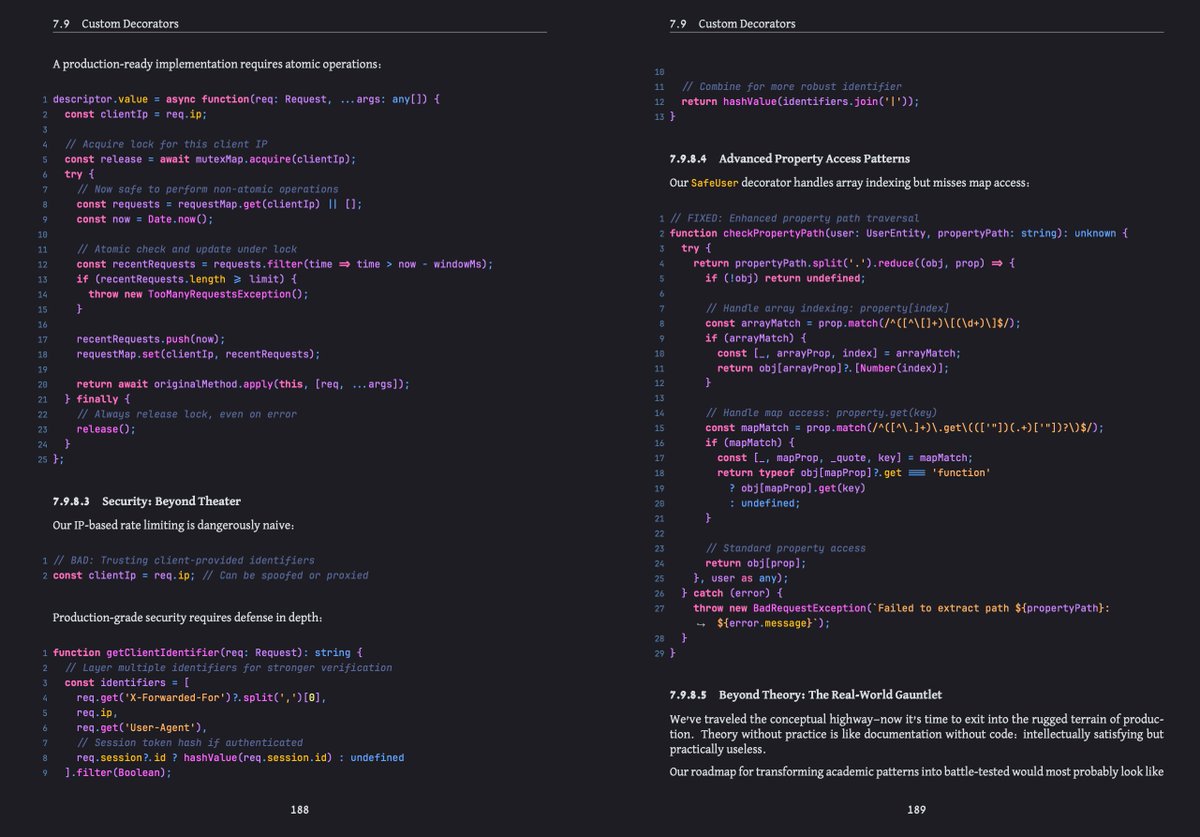
Task: Click the left page header '7.9 Custom Decorators'
Action: point(116,23)
